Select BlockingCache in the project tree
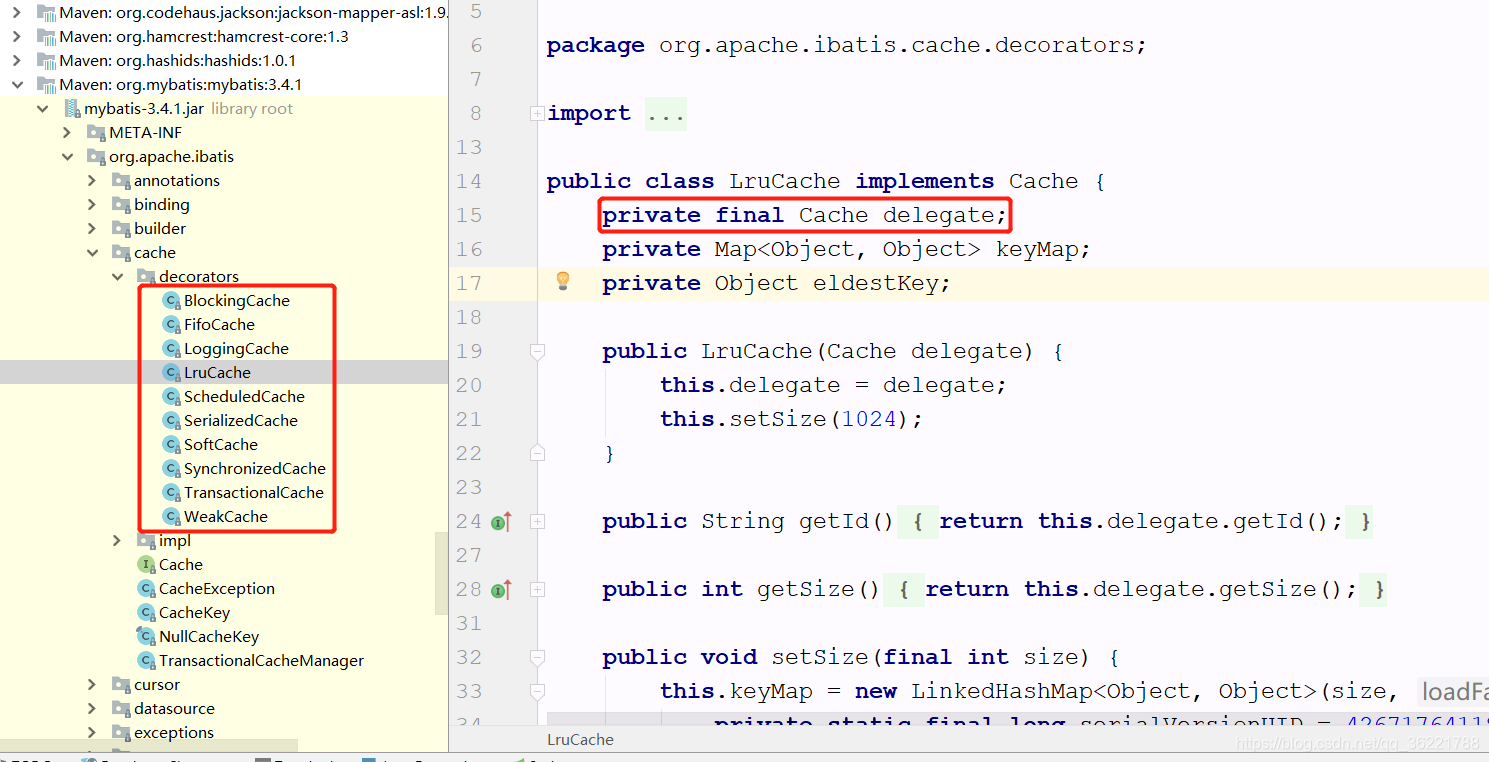The image size is (1489, 762). (237, 300)
